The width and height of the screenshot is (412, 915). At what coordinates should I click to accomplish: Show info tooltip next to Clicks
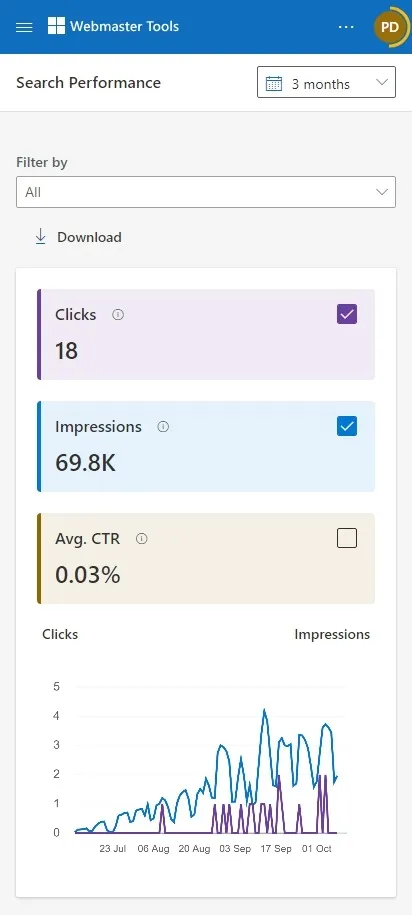click(118, 315)
